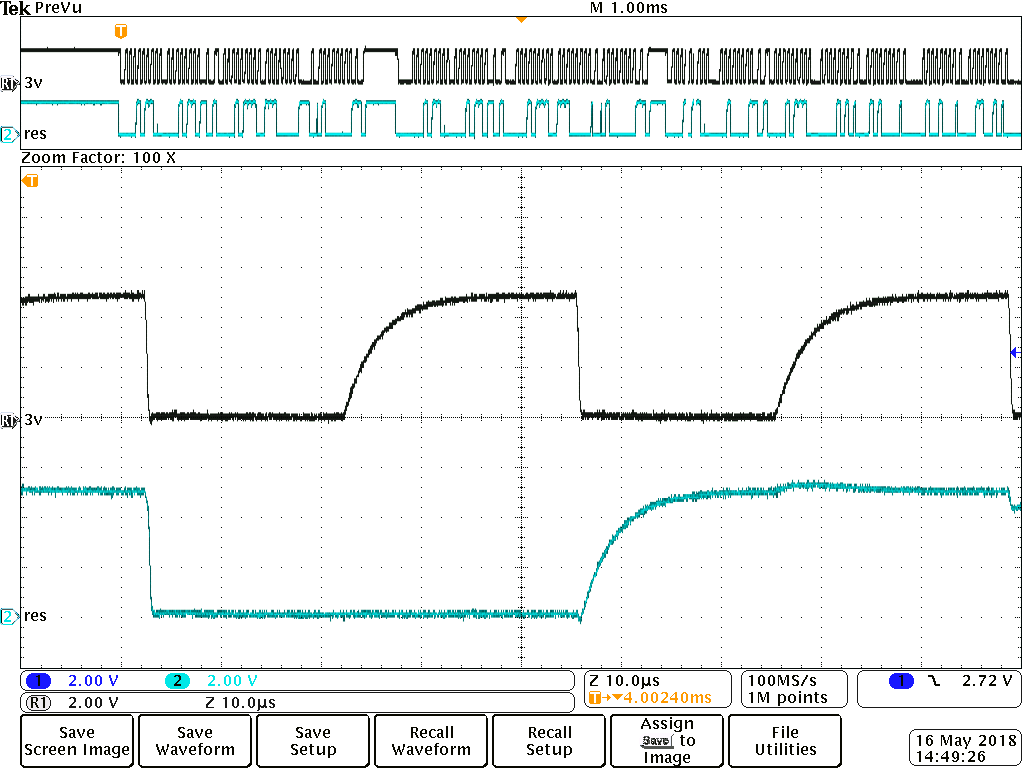Select Recall Setup button

(x=549, y=741)
